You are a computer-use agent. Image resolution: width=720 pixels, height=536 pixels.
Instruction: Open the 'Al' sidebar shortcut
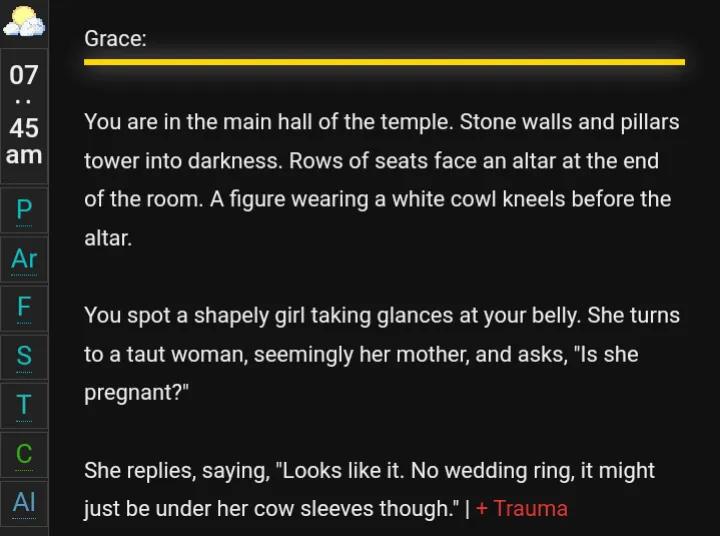click(x=24, y=501)
